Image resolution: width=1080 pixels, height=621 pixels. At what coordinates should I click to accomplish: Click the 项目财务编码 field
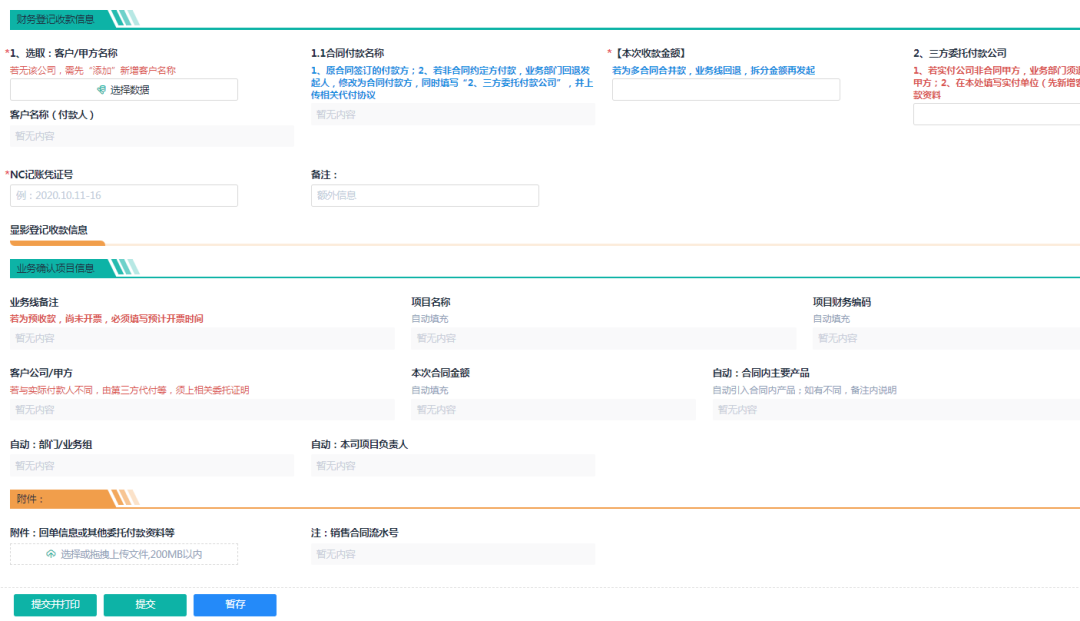click(x=946, y=339)
